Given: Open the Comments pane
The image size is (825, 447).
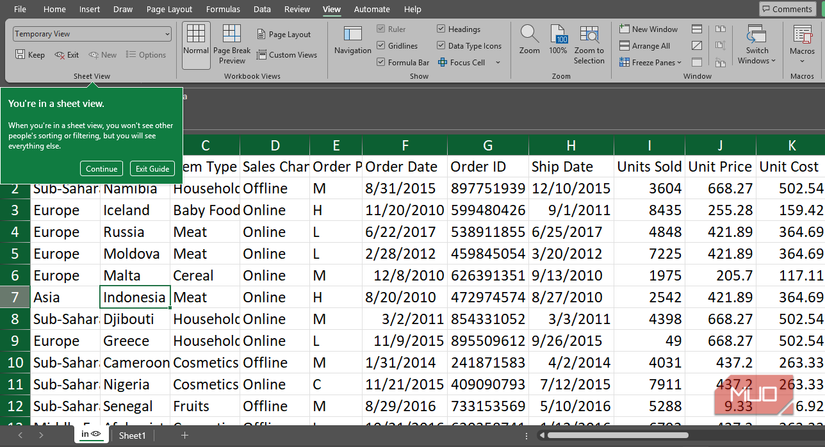Looking at the screenshot, I should (x=787, y=9).
